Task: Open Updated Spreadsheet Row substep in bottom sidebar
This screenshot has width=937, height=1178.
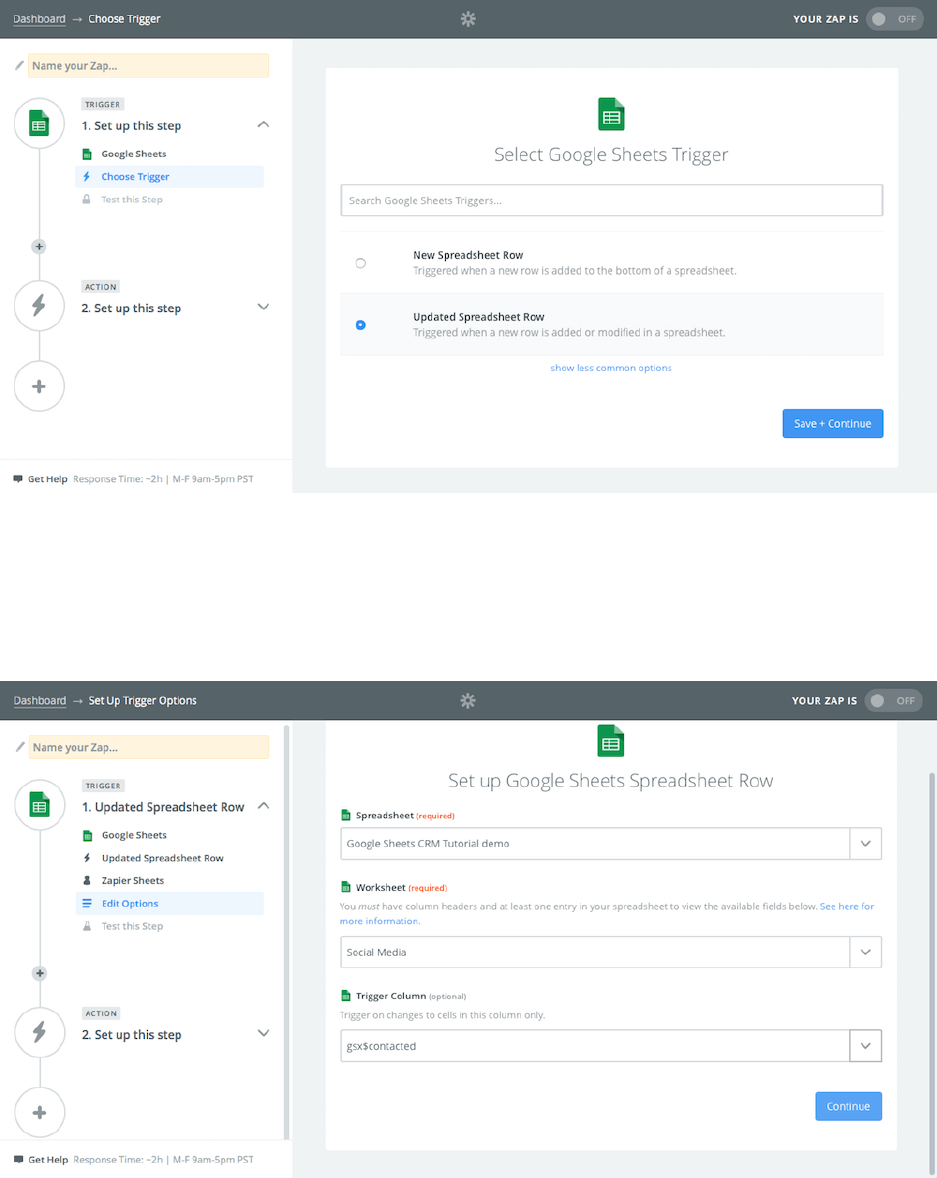Action: click(x=162, y=858)
